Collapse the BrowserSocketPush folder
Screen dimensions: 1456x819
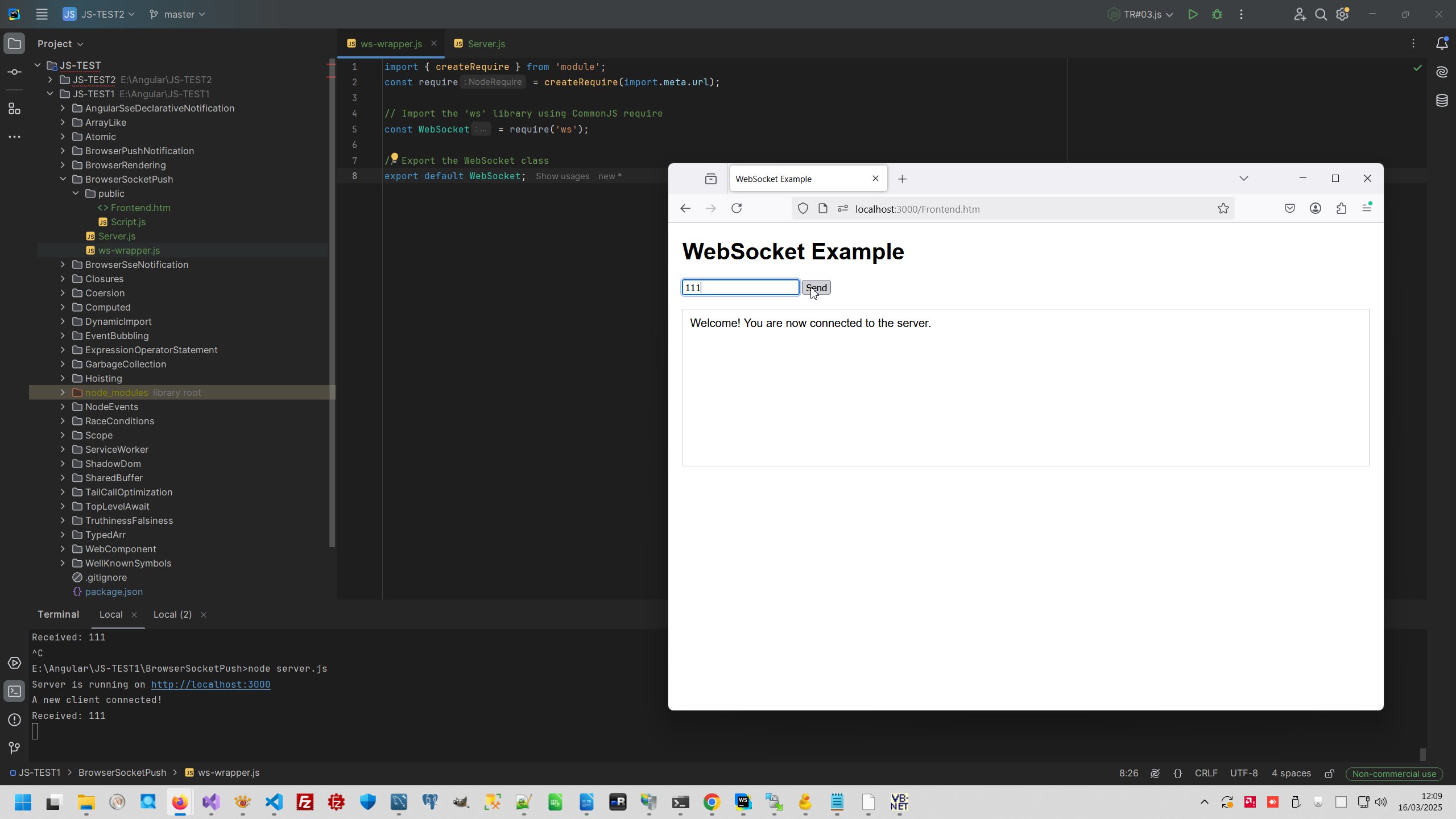[x=63, y=179]
